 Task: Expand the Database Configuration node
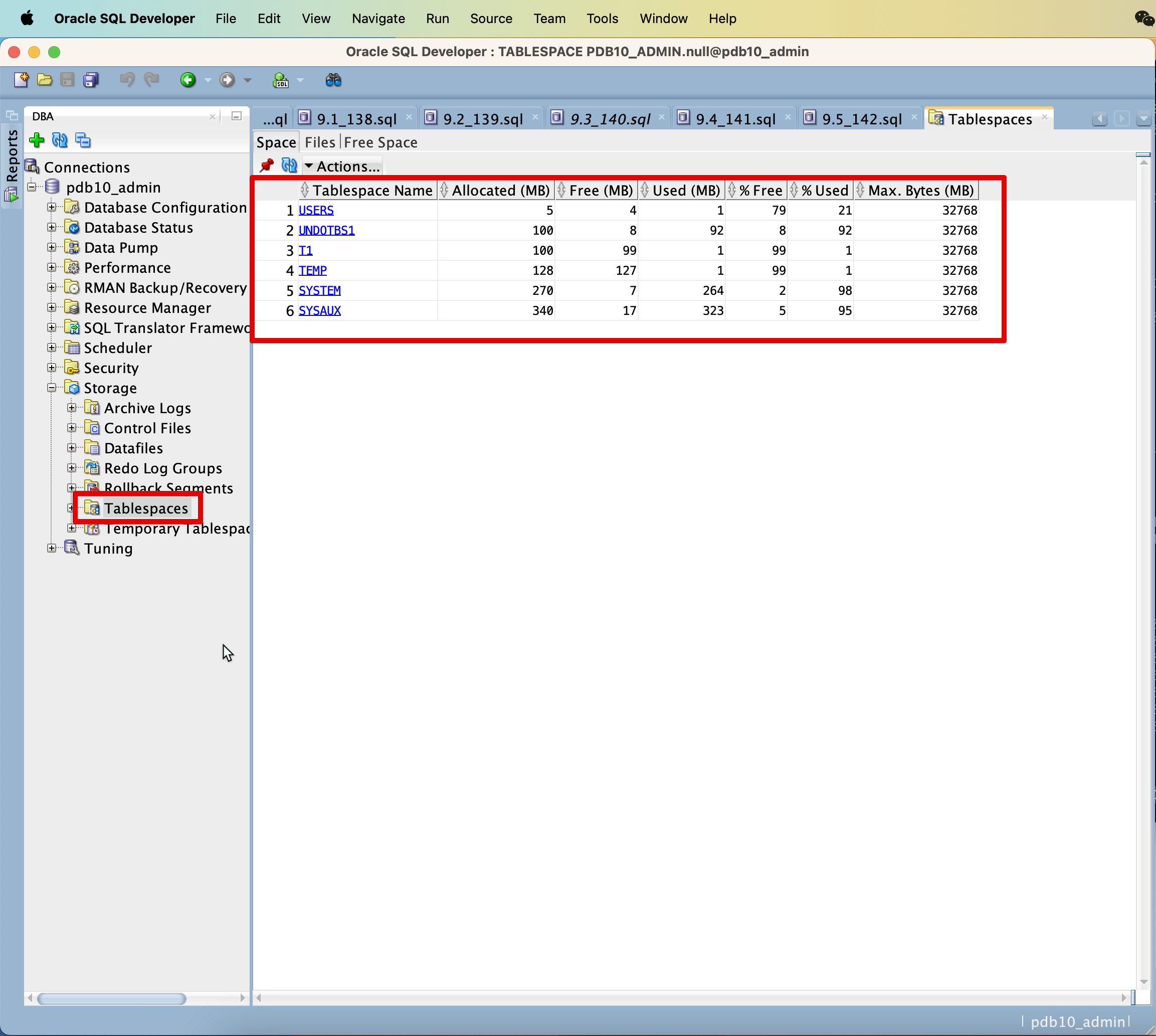pos(52,207)
